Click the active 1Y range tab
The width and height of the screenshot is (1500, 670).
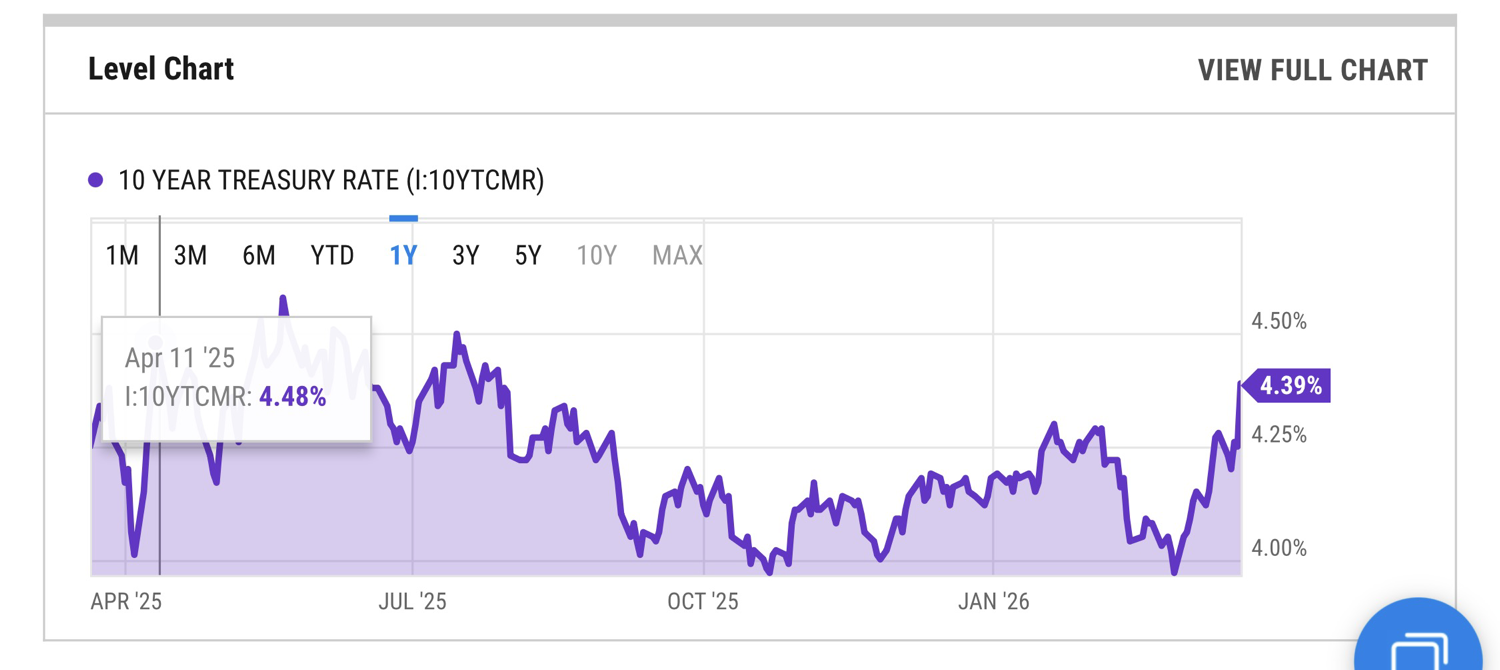[403, 256]
